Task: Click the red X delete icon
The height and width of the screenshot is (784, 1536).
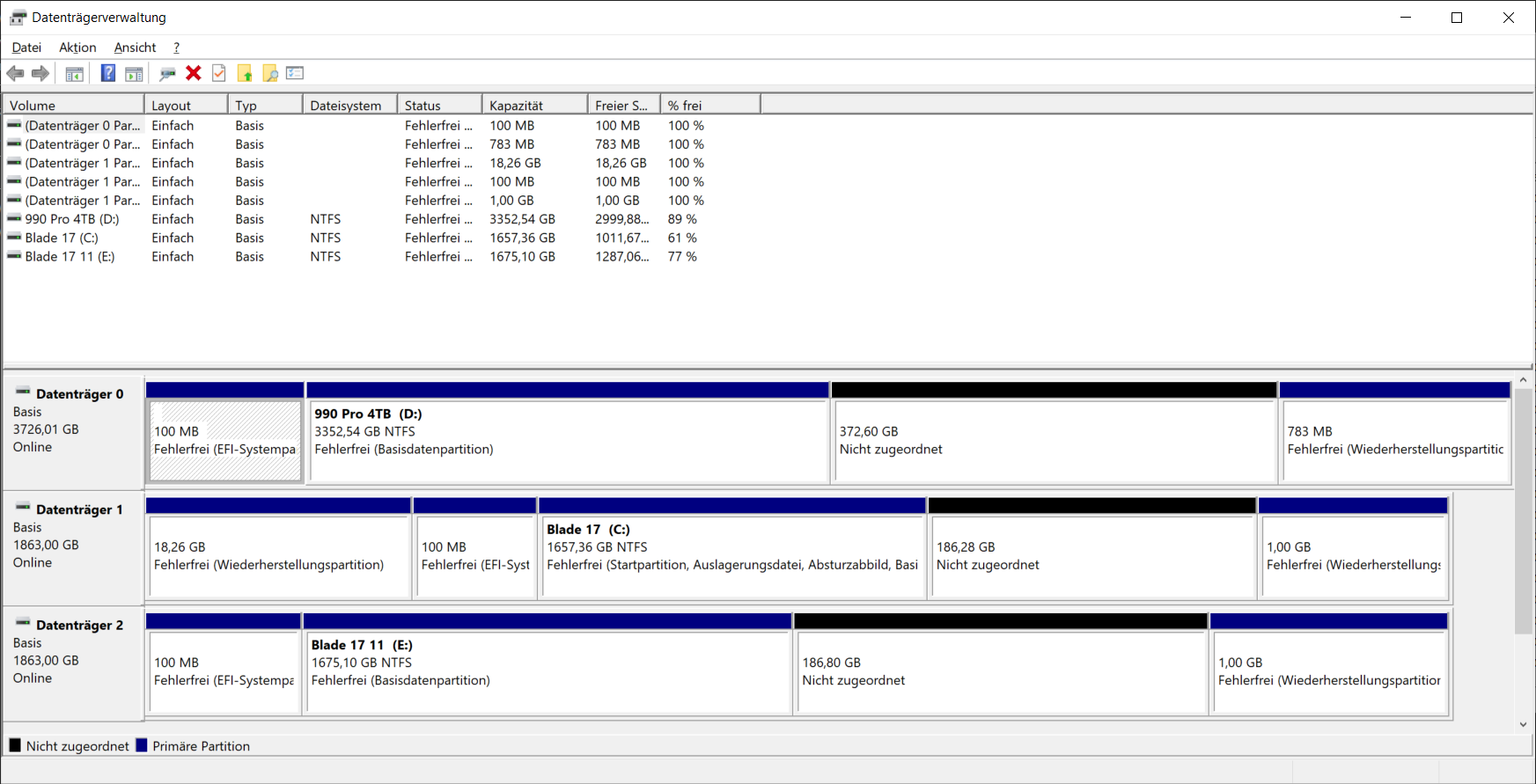Action: click(194, 74)
